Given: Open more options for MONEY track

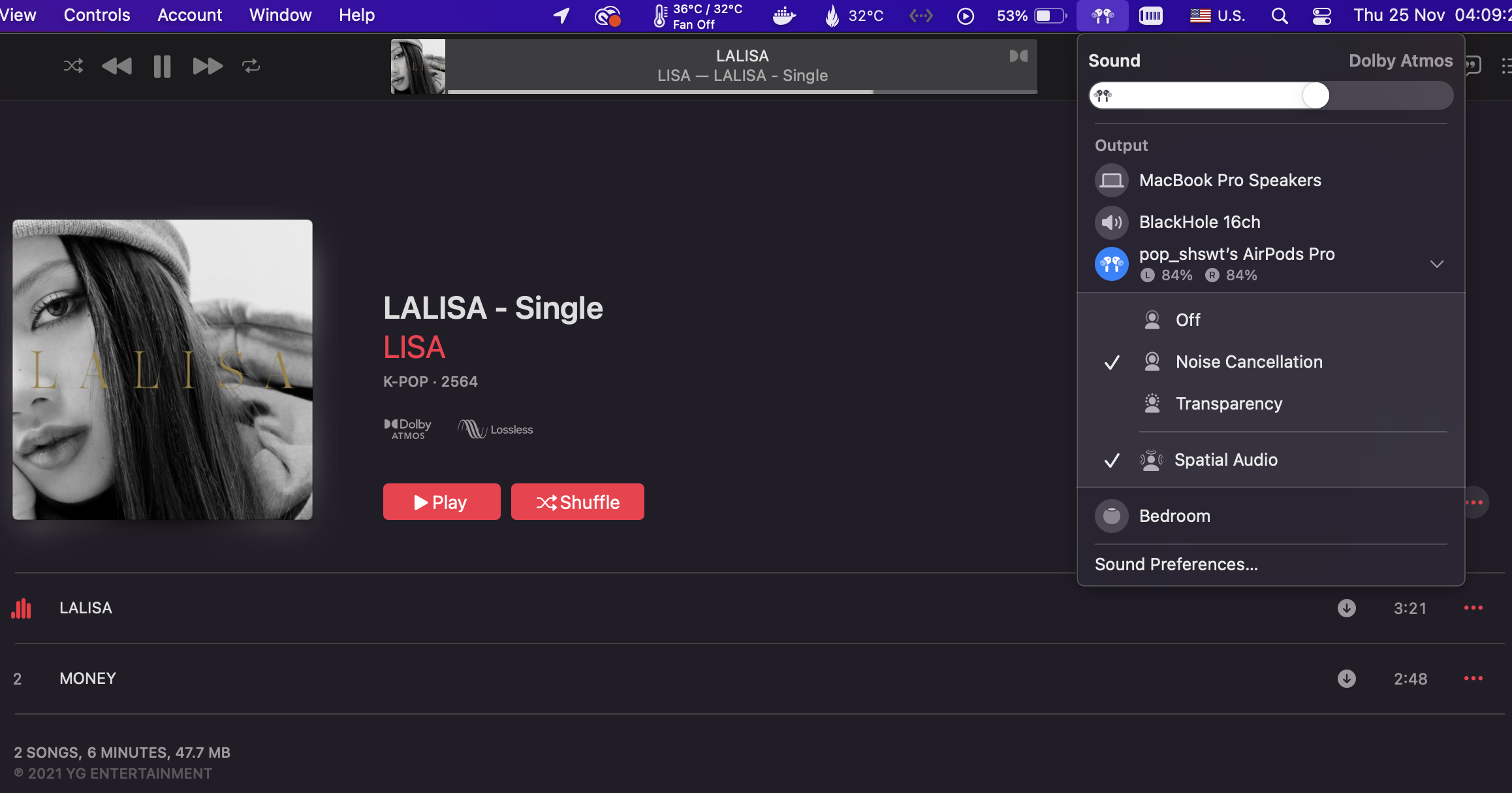Looking at the screenshot, I should 1473,679.
